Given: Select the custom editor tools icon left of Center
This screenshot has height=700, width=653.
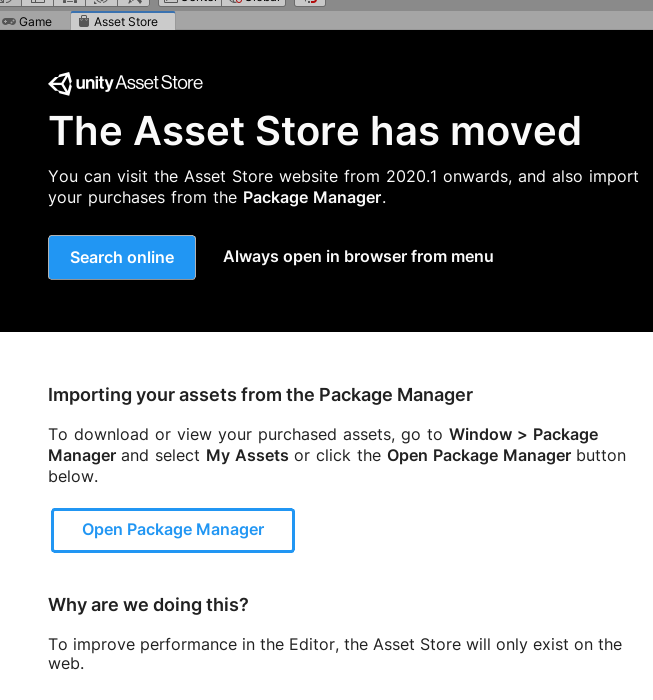Looking at the screenshot, I should [x=133, y=2].
